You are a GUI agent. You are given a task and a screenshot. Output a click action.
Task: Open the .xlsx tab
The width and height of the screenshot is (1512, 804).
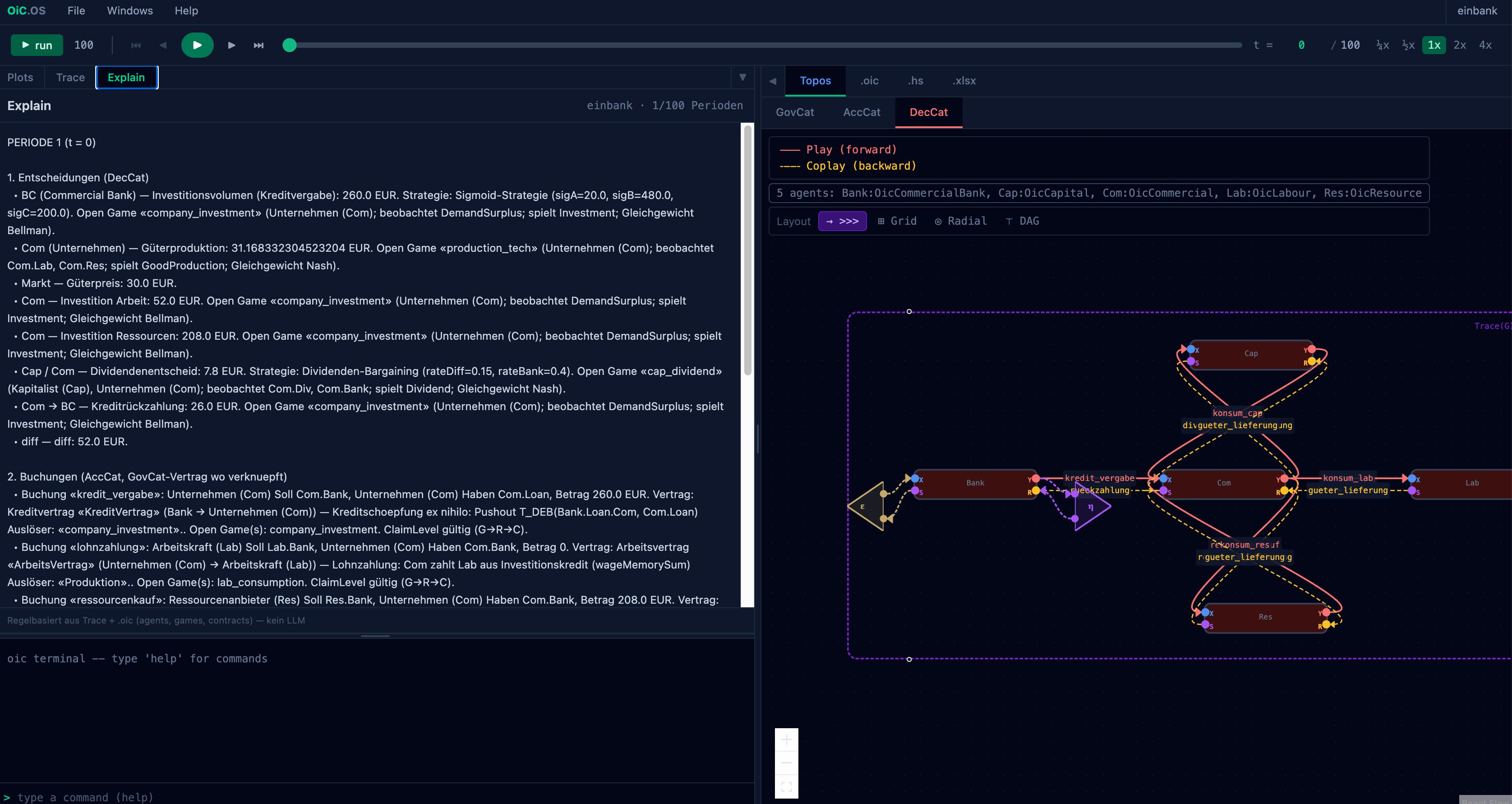(964, 81)
